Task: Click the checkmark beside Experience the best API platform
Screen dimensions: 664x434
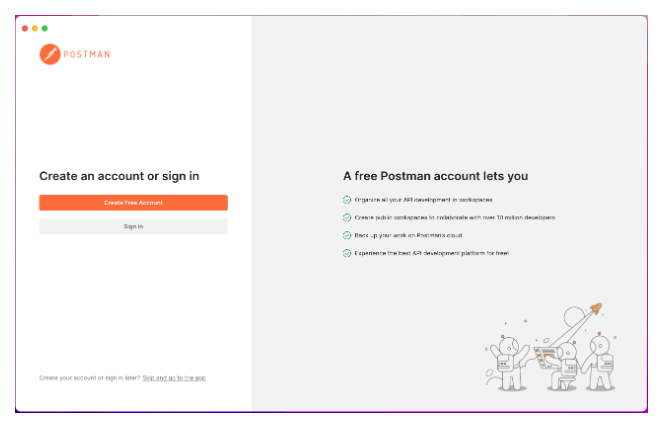Action: pyautogui.click(x=347, y=253)
